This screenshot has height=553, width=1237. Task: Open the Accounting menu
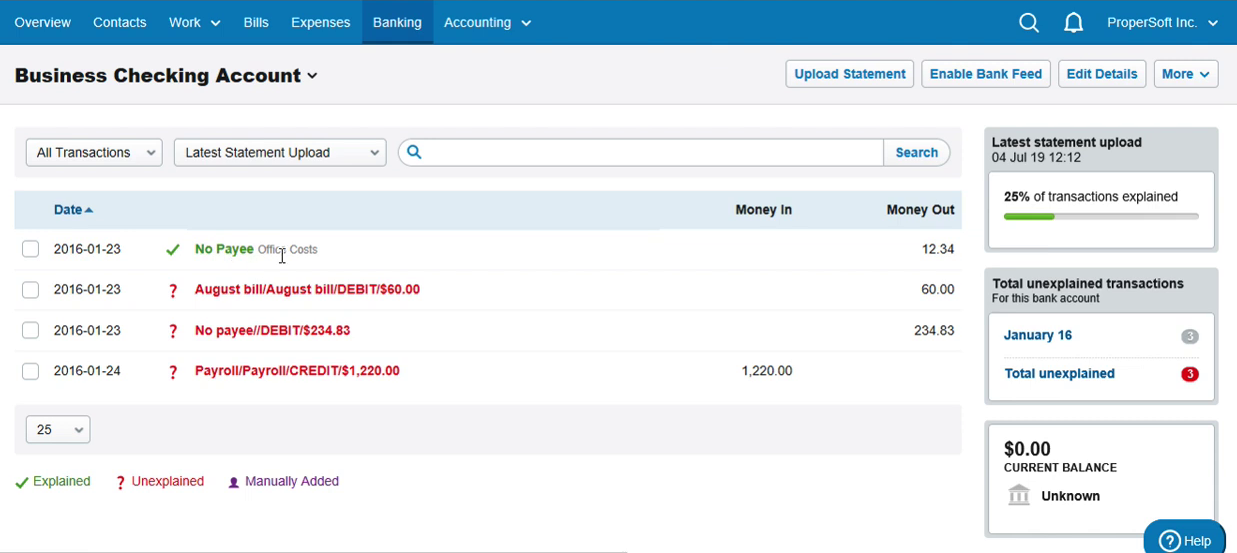point(487,22)
